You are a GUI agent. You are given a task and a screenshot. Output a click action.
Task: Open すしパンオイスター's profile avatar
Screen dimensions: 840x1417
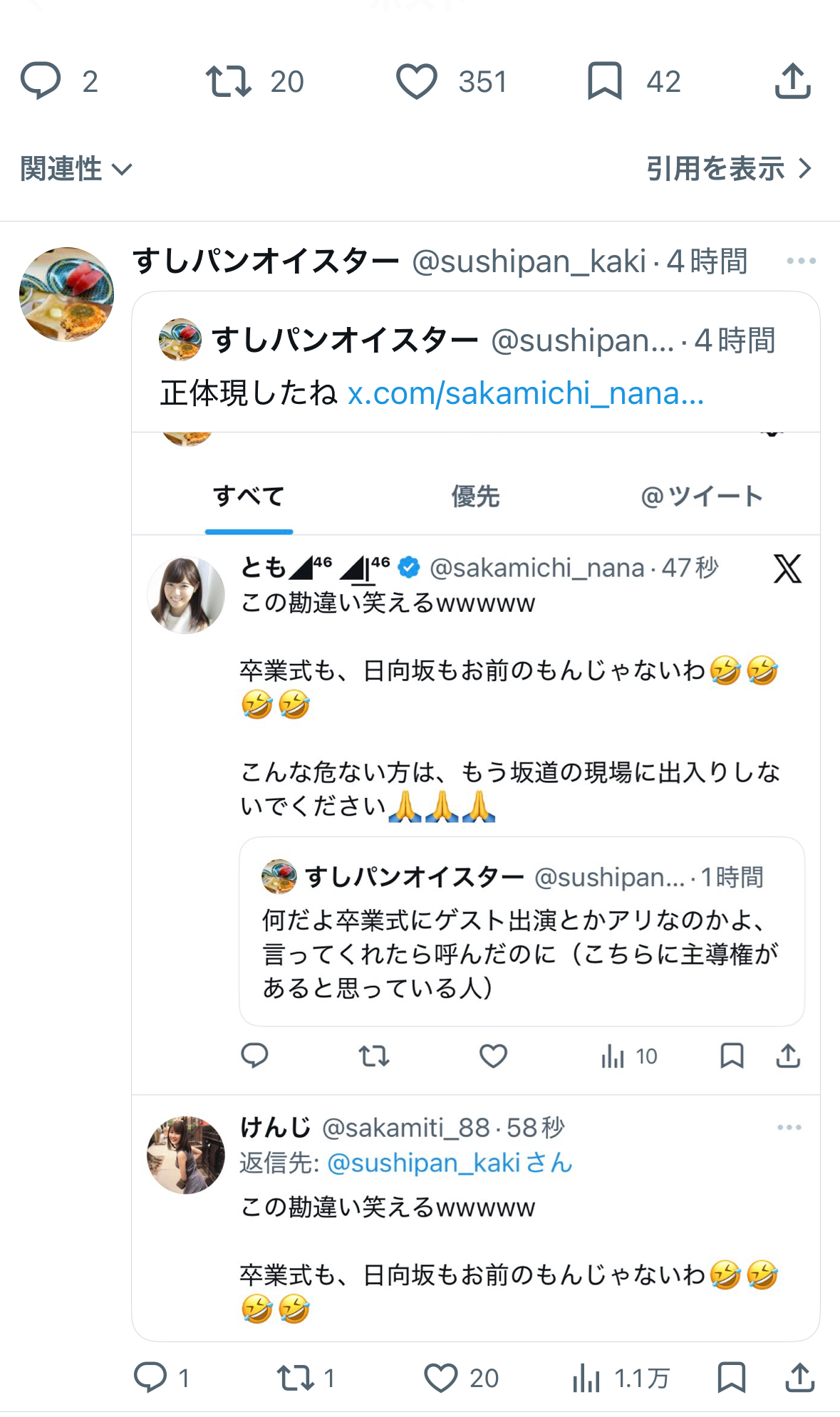pos(66,294)
